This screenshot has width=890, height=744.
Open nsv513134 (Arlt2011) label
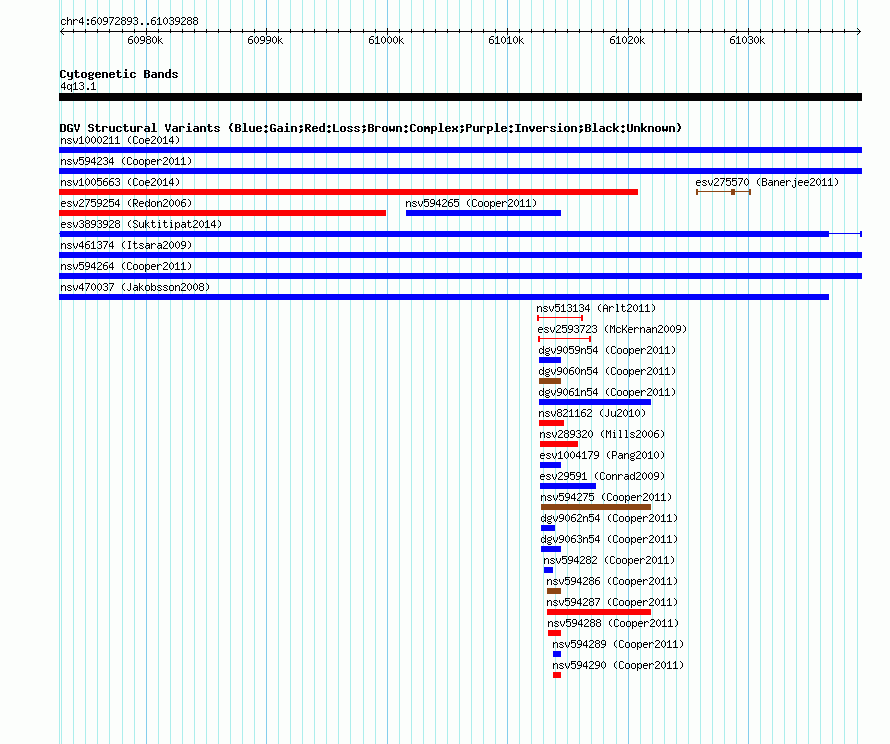click(596, 308)
